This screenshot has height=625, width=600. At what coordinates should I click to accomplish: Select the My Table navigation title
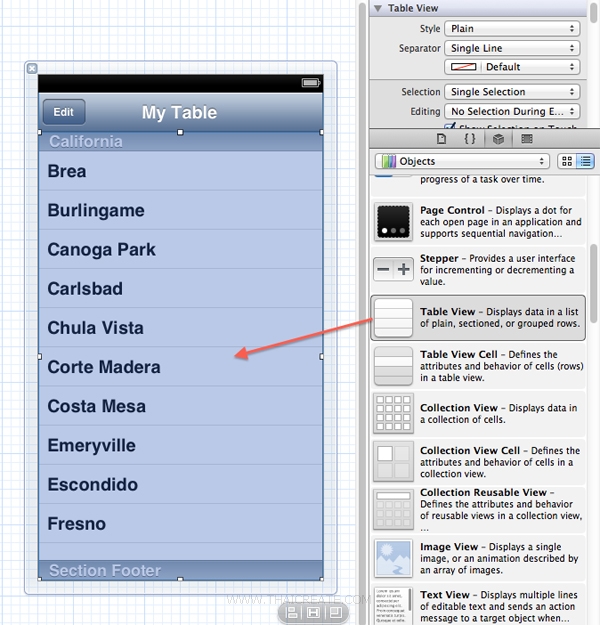(179, 113)
